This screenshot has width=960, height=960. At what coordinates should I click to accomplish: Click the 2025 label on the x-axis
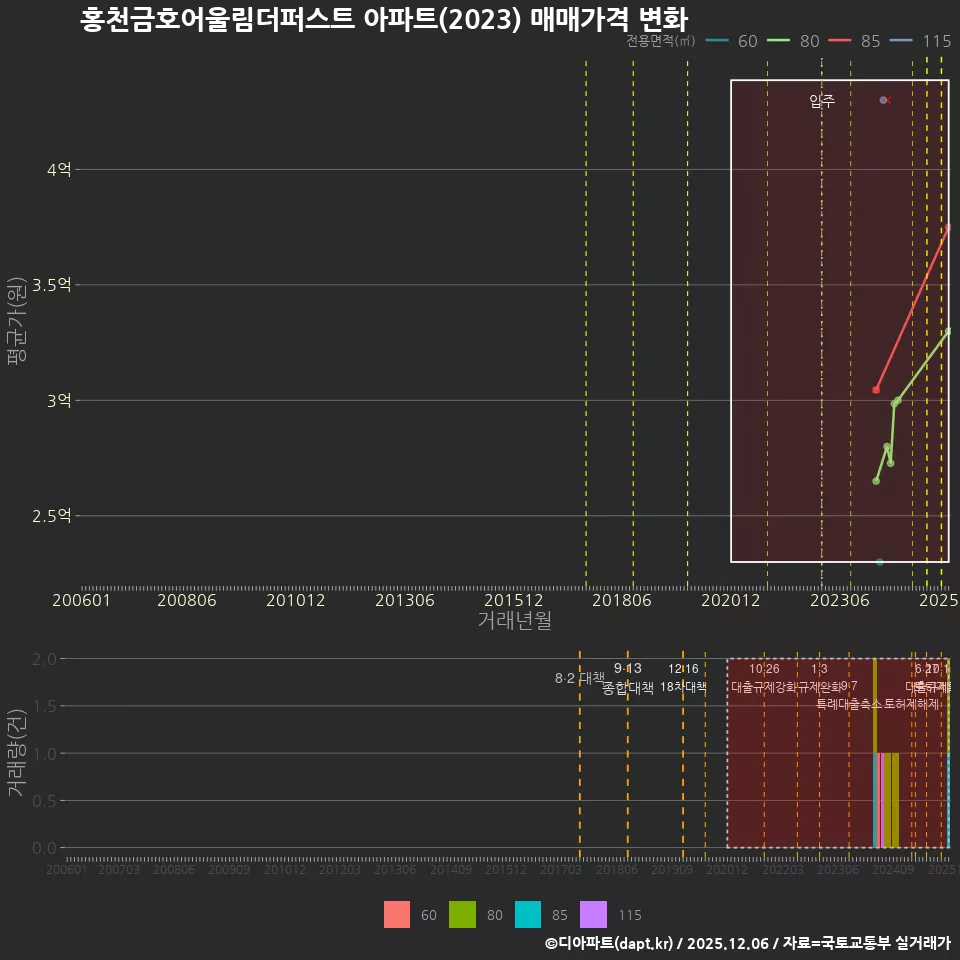(x=938, y=600)
